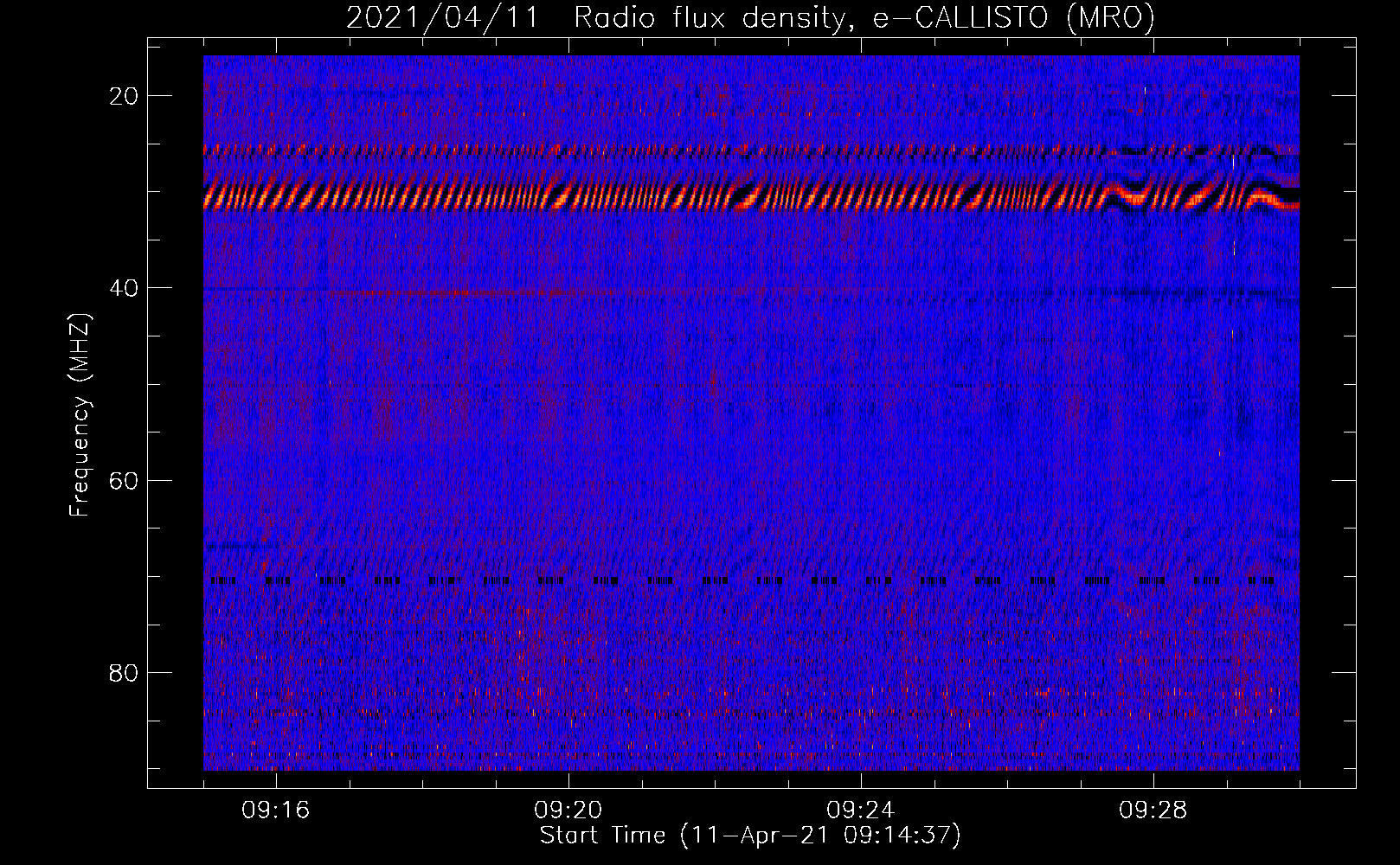Click the time tick label 09:16
This screenshot has width=1400, height=865.
pyautogui.click(x=276, y=811)
